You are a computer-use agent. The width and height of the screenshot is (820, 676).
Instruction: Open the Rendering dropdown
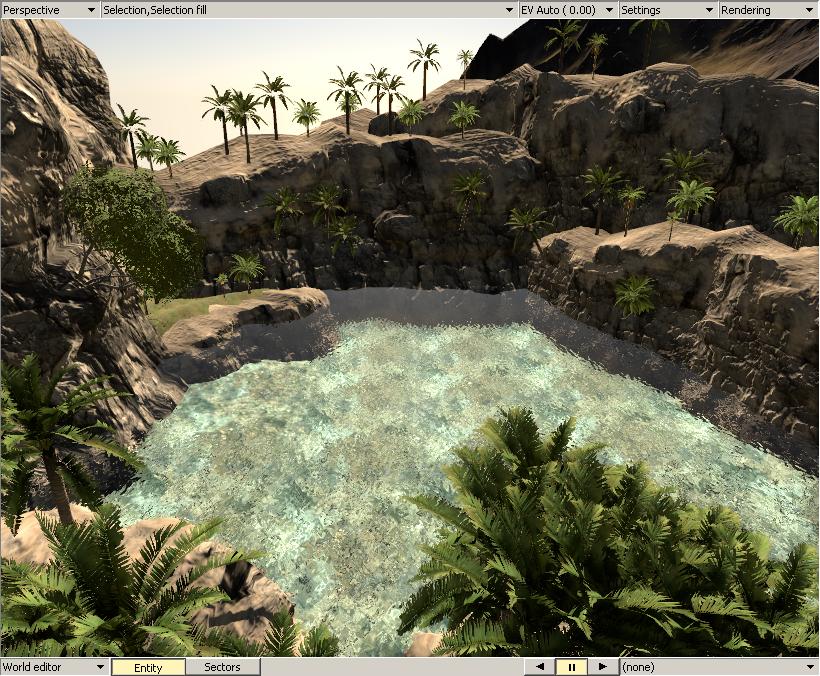768,10
